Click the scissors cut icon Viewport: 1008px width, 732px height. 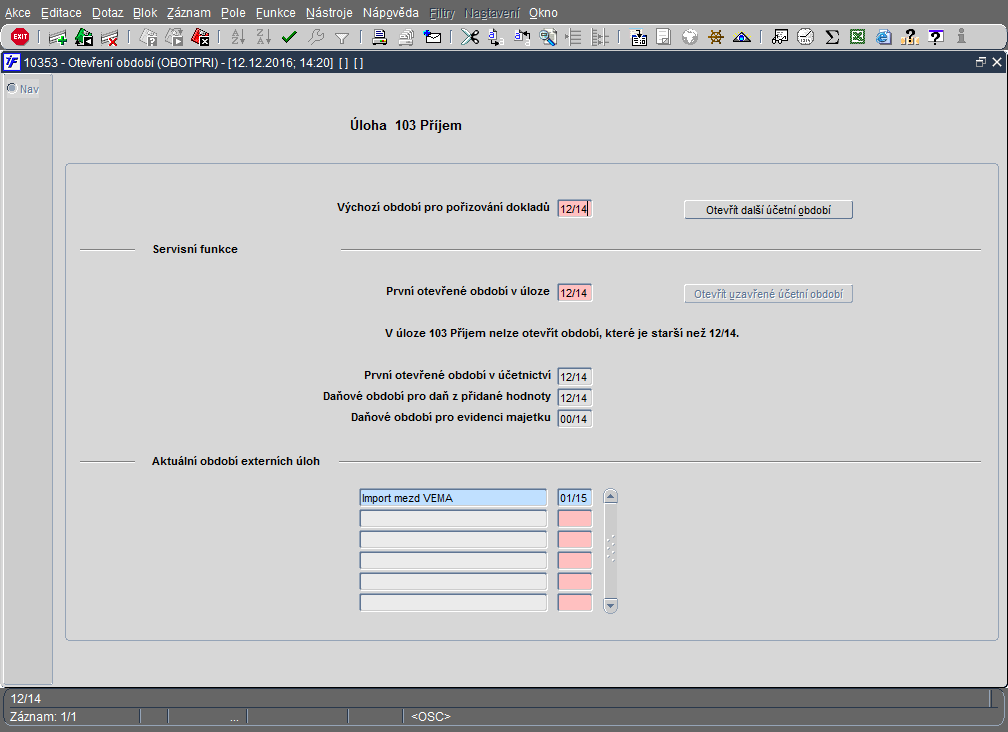[470, 37]
